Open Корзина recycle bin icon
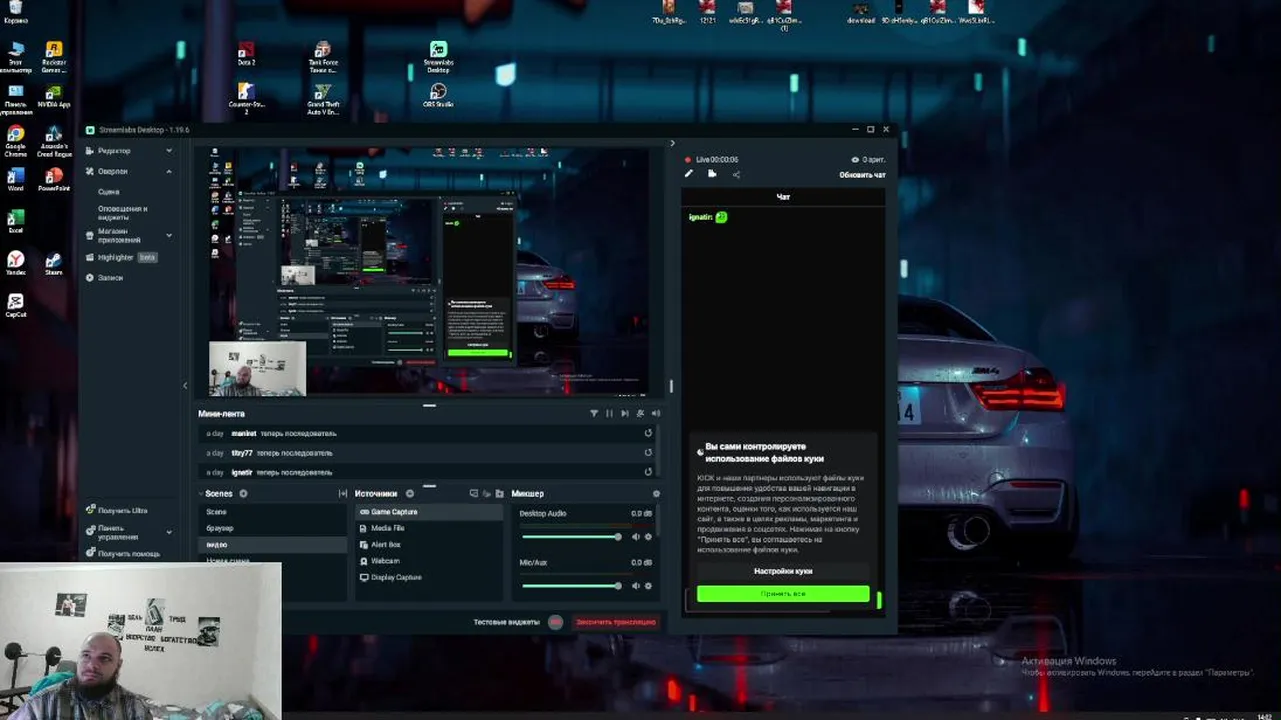This screenshot has width=1281, height=720. (x=15, y=12)
